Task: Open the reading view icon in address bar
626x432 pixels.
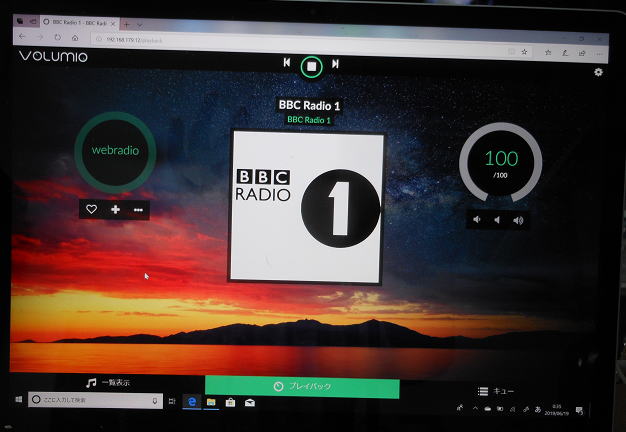Action: pos(511,52)
